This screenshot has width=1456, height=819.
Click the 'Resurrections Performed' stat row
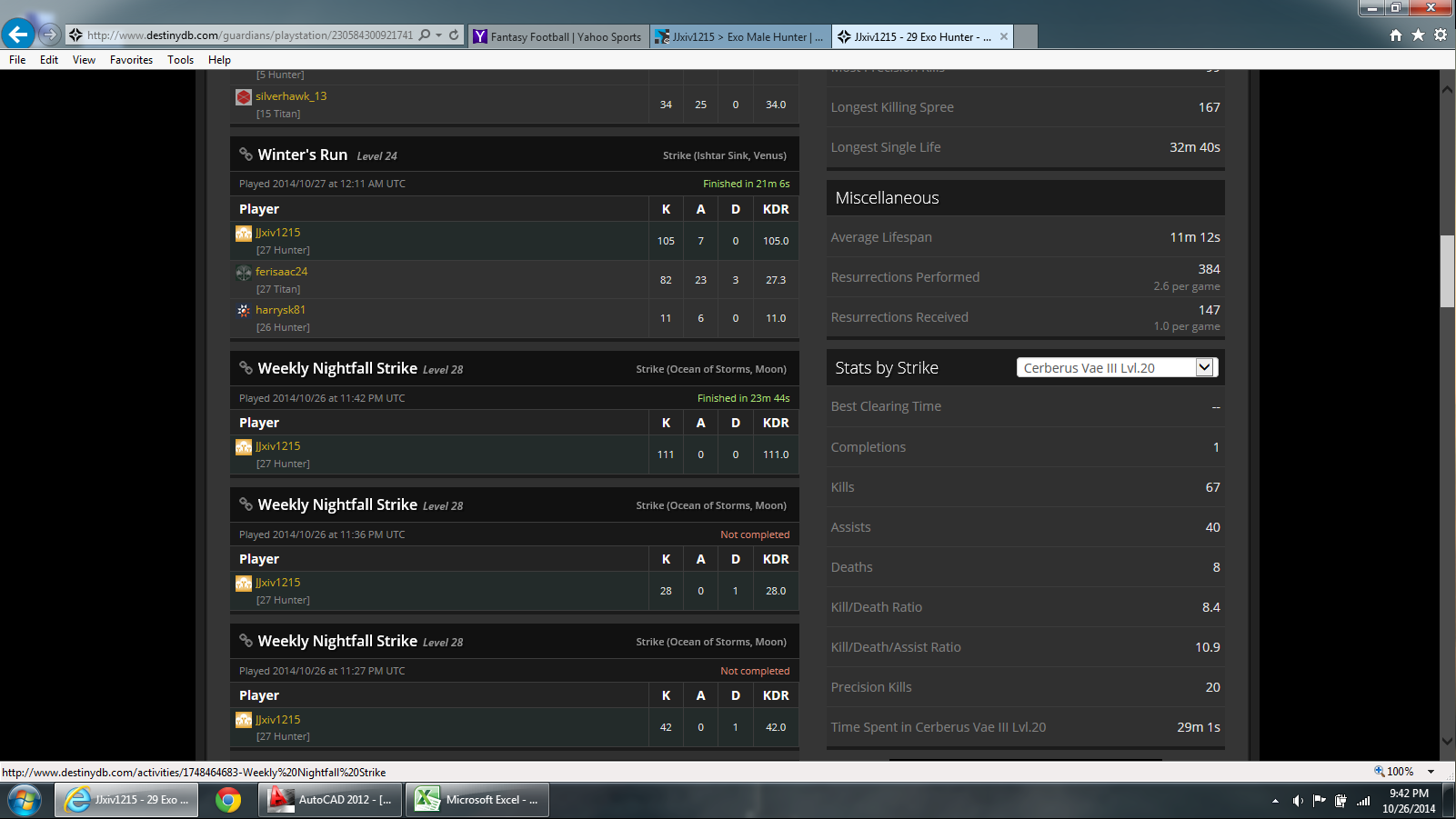pos(1025,277)
